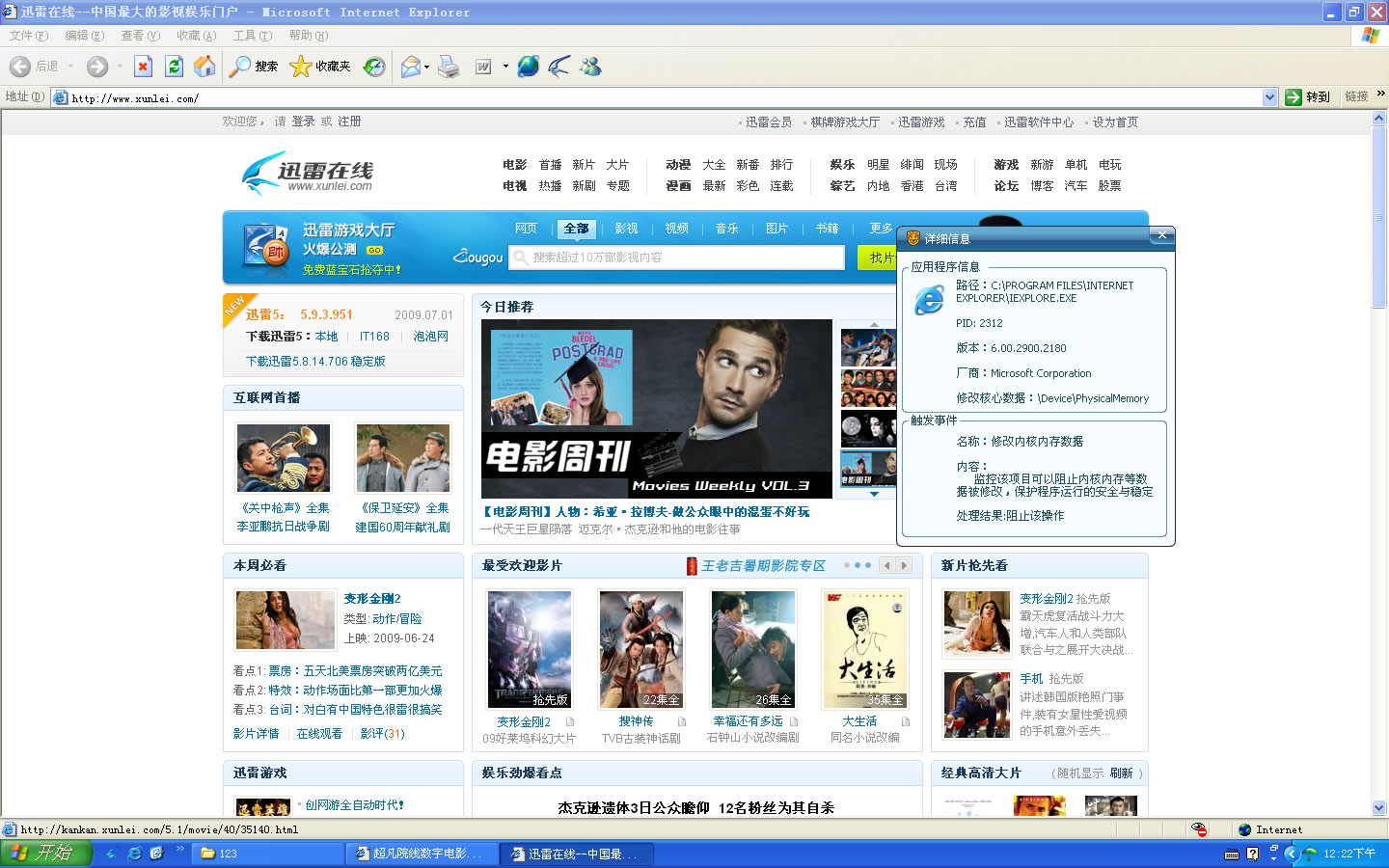This screenshot has width=1389, height=868.
Task: Open the 帮助 menu
Action: pyautogui.click(x=308, y=36)
